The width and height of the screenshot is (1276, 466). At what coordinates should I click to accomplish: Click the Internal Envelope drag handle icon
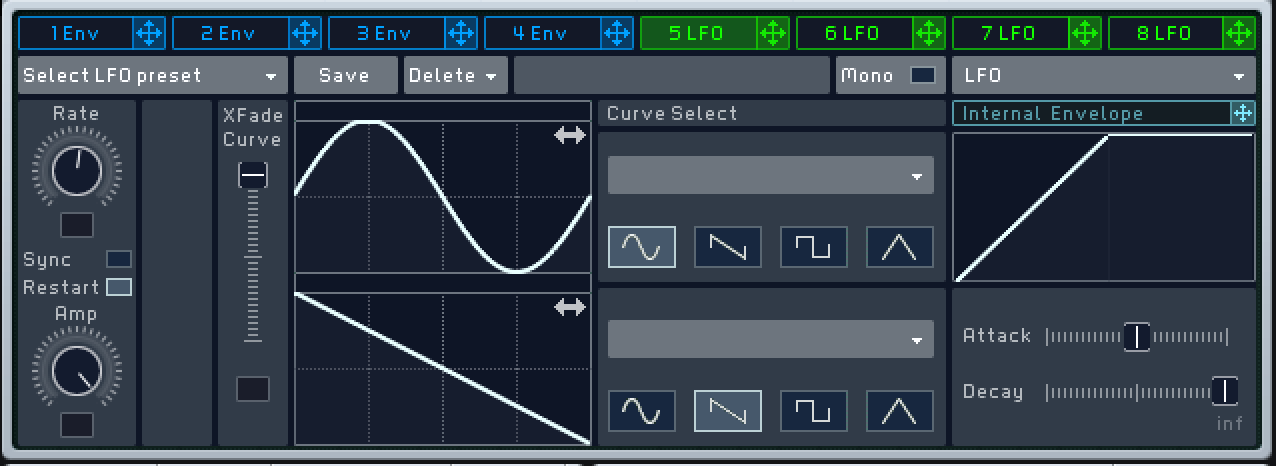click(1242, 113)
